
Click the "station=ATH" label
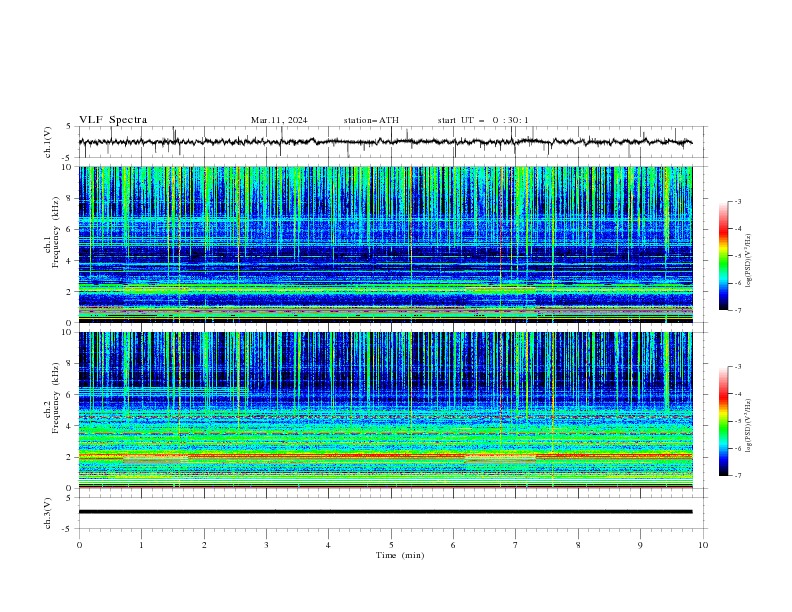click(371, 120)
